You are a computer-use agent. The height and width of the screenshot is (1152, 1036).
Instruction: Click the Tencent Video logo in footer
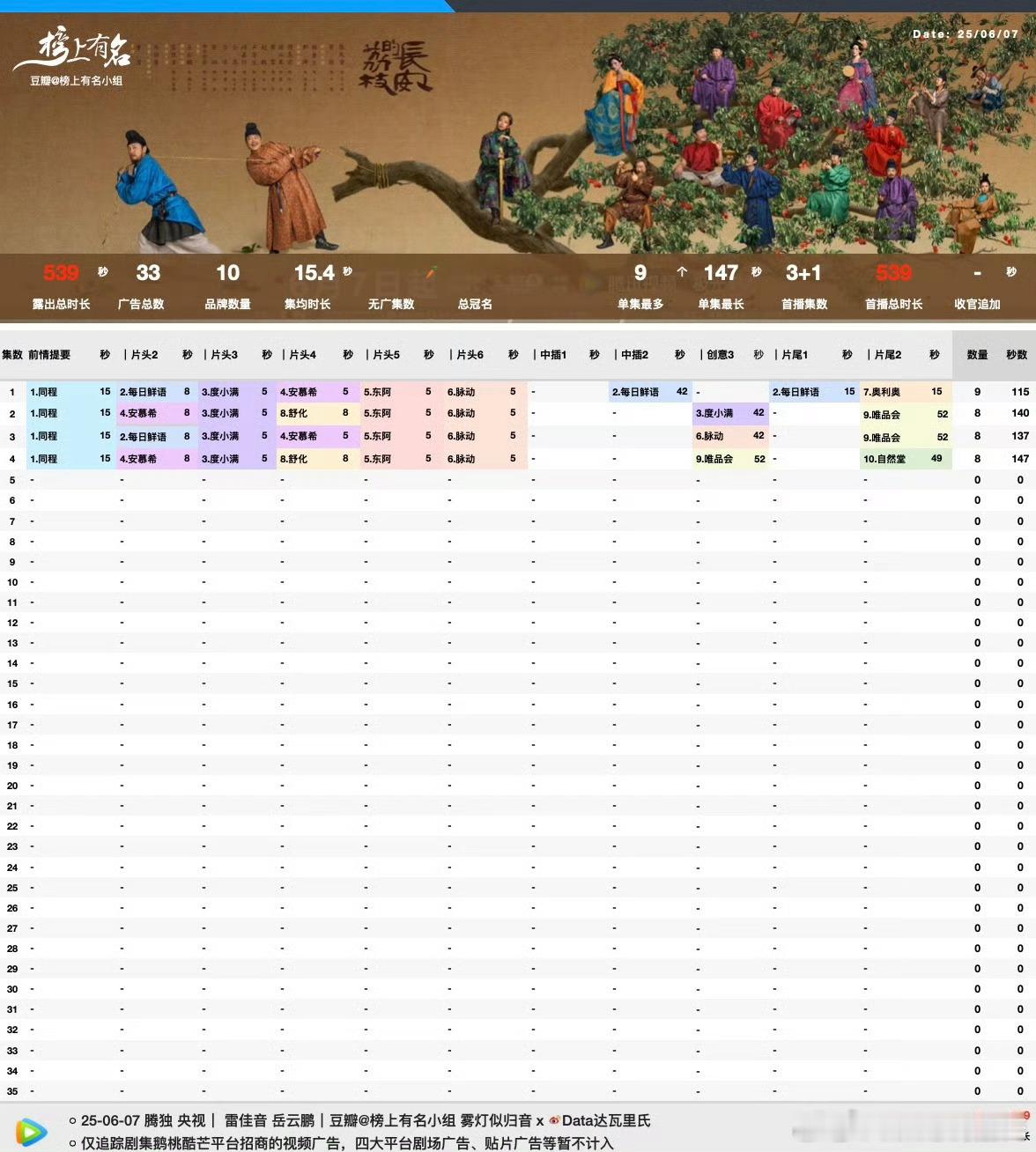[x=31, y=1131]
